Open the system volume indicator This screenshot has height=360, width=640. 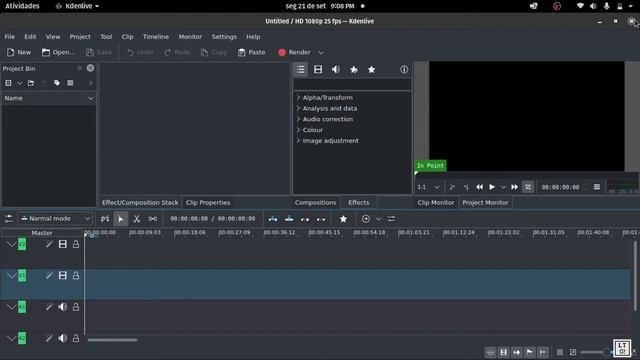point(593,6)
